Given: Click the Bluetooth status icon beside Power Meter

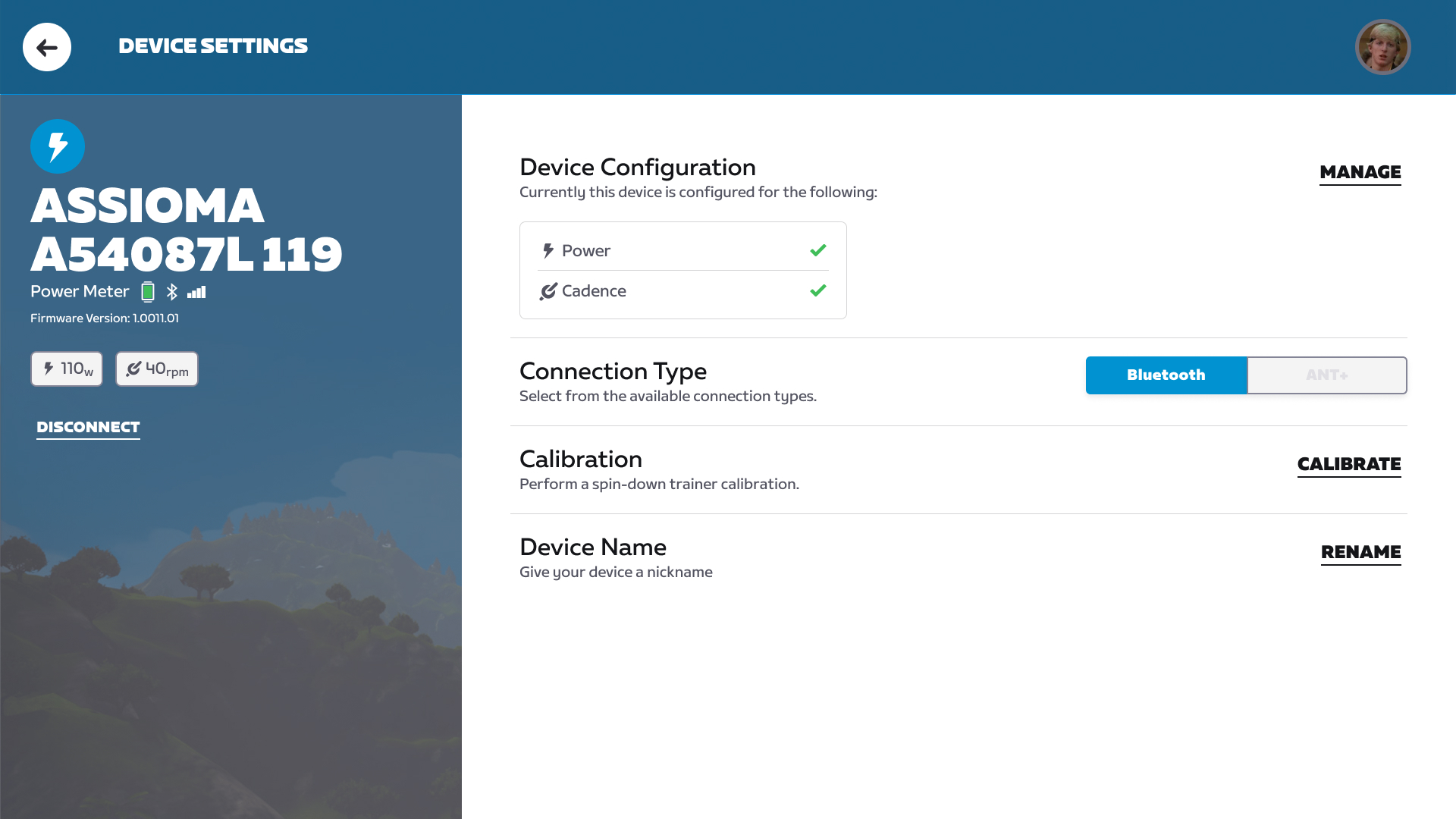Looking at the screenshot, I should click(172, 292).
